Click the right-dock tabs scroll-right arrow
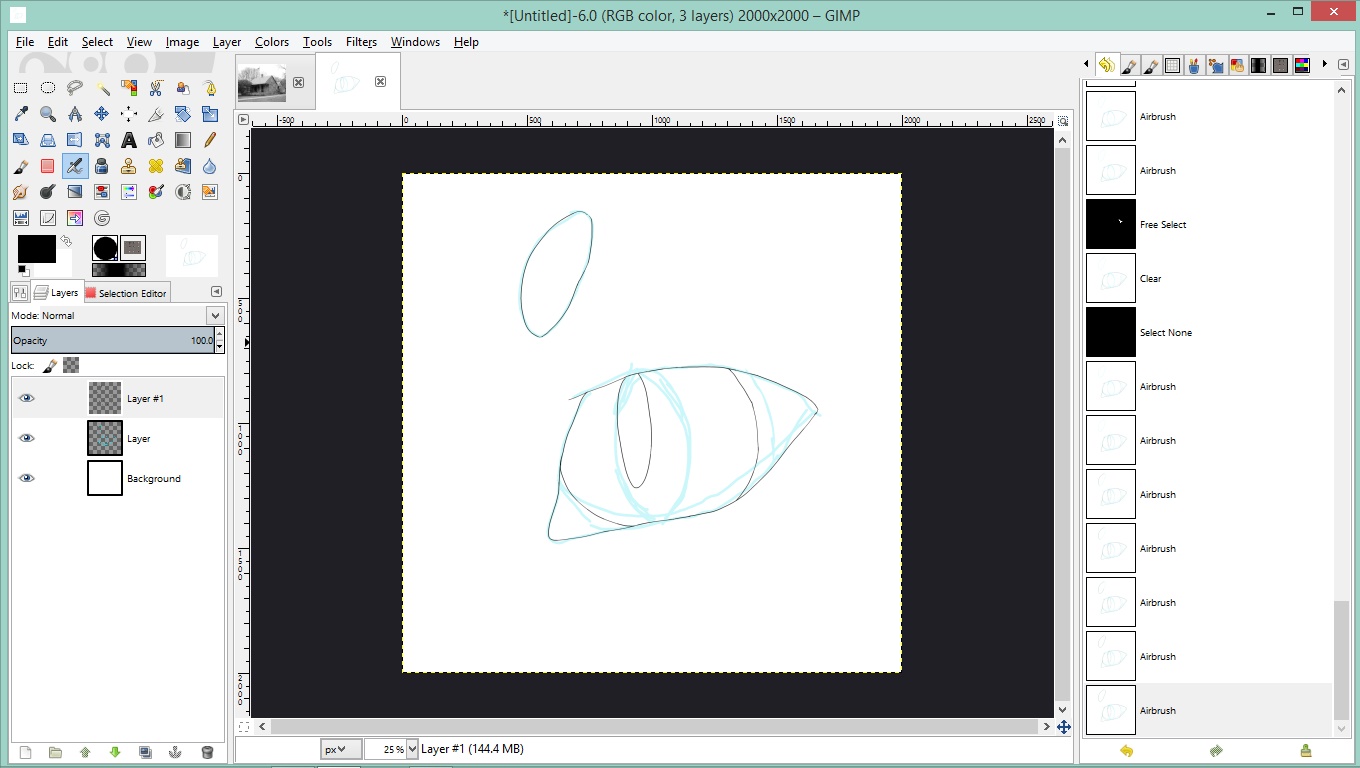This screenshot has width=1360, height=768. pyautogui.click(x=1325, y=65)
